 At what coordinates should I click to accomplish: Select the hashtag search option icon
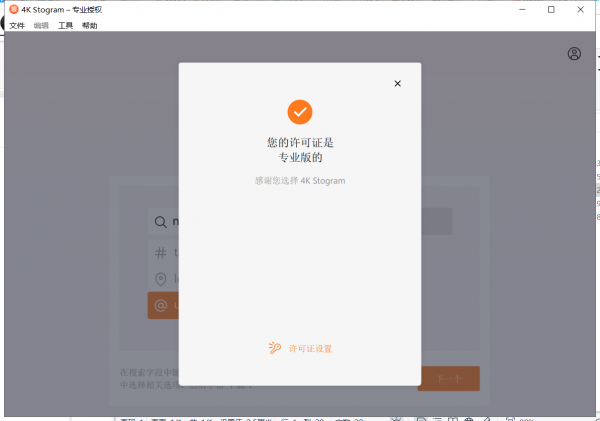[x=161, y=253]
